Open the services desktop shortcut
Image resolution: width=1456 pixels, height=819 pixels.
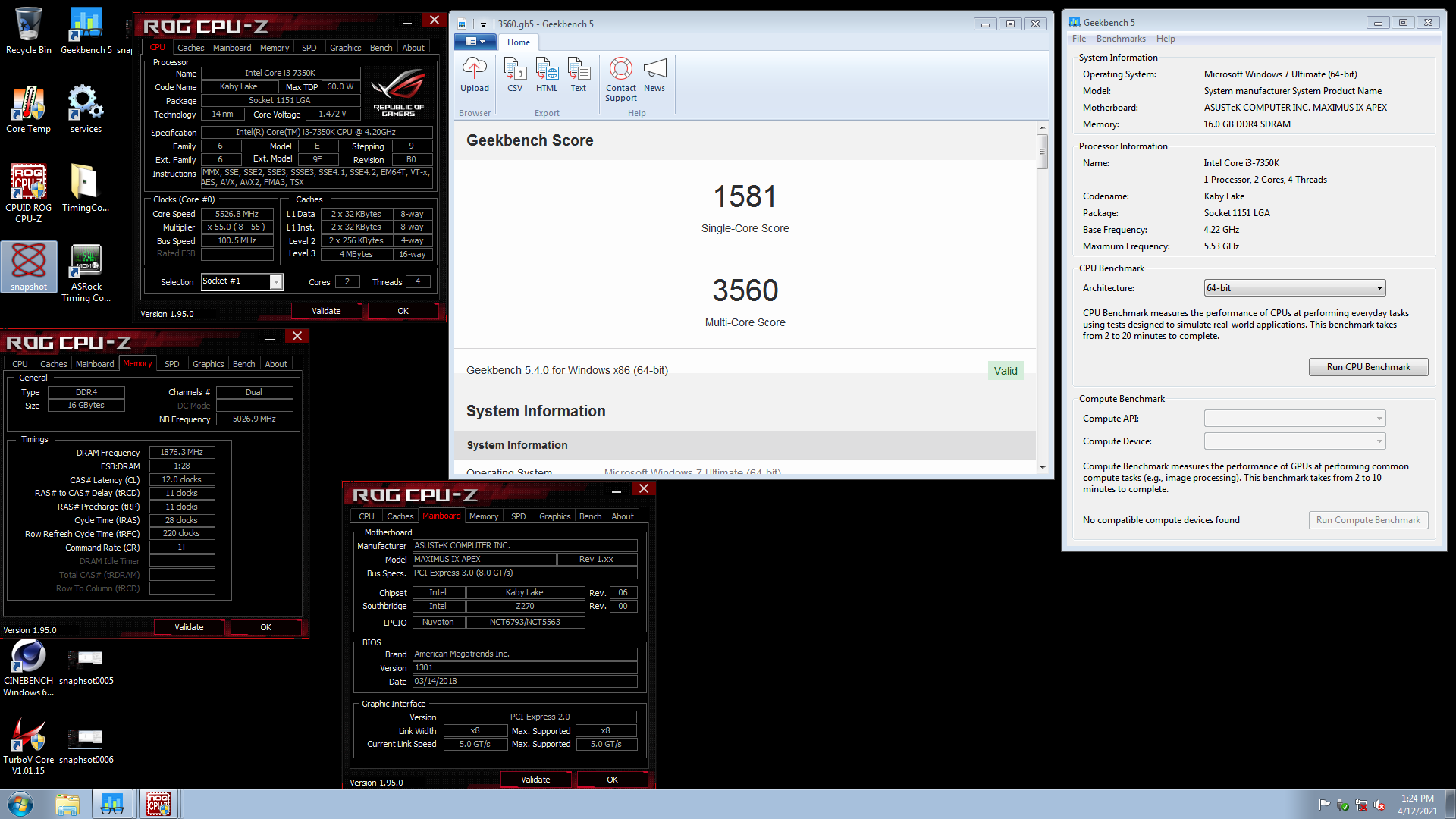click(86, 110)
